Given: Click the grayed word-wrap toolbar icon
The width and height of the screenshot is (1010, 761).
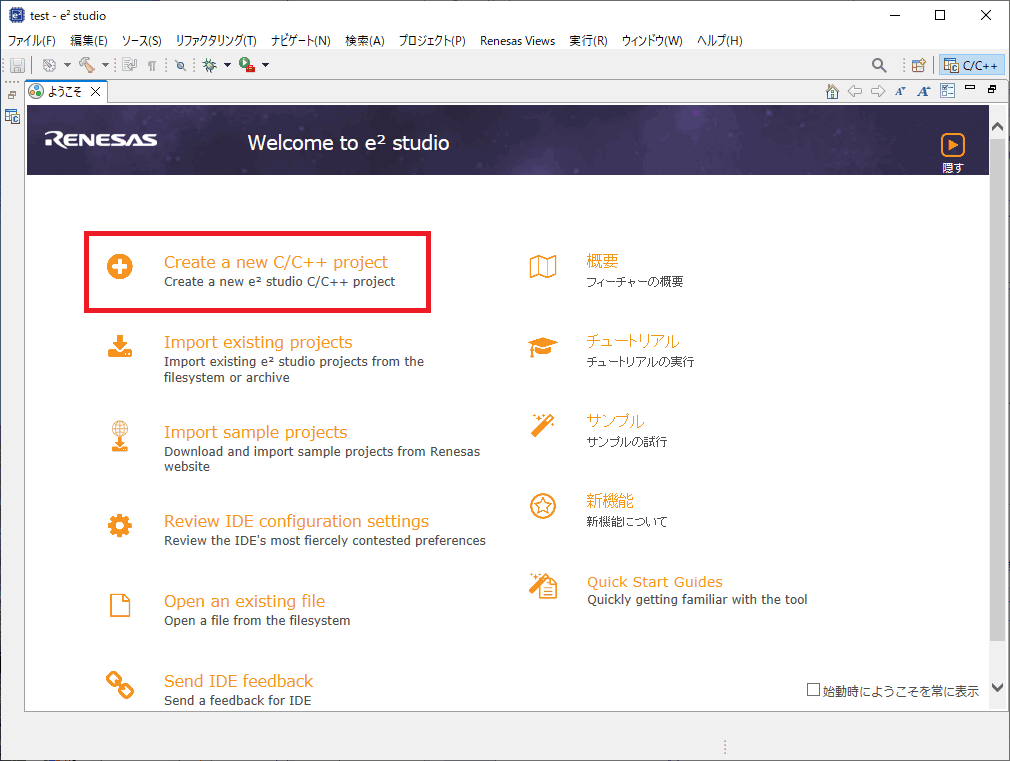Looking at the screenshot, I should 129,65.
